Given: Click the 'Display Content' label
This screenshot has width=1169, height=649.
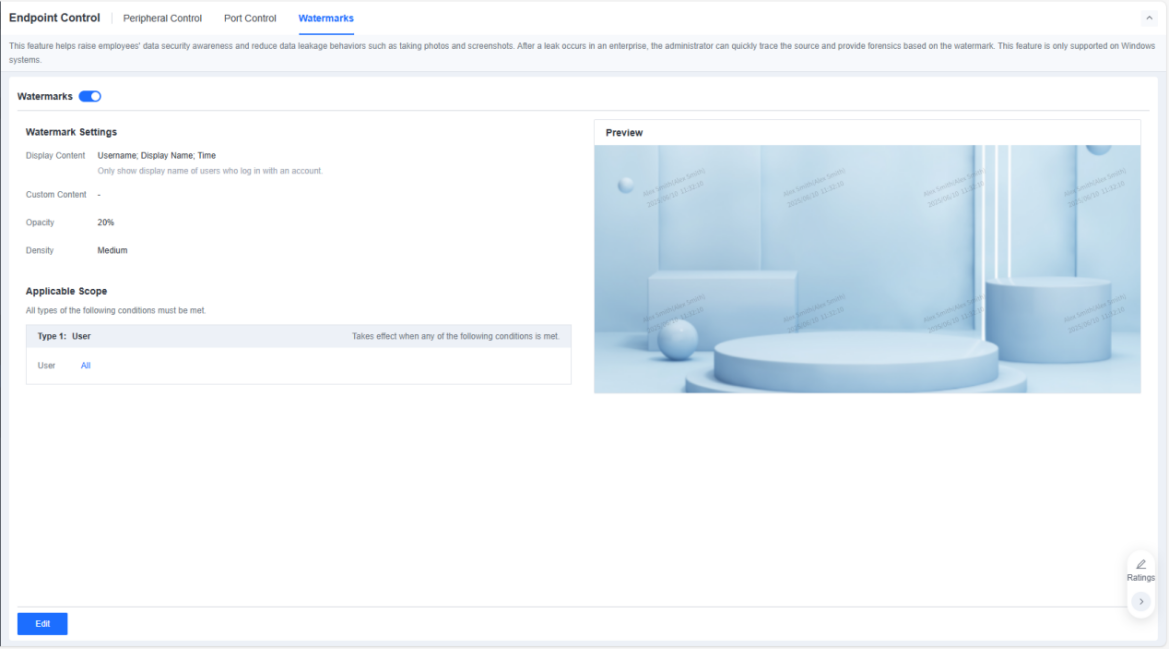Looking at the screenshot, I should point(55,156).
